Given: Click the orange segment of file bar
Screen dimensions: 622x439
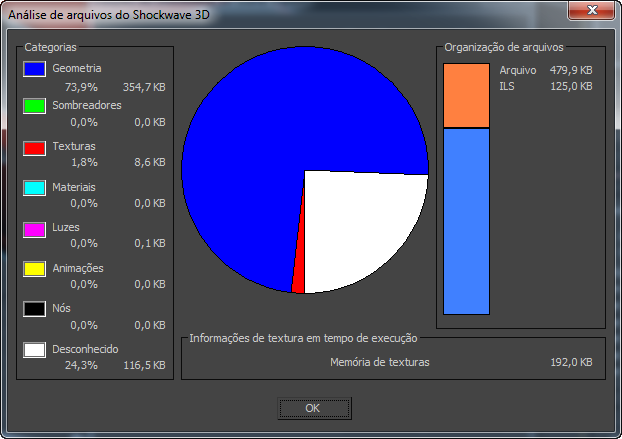Looking at the screenshot, I should tap(466, 96).
